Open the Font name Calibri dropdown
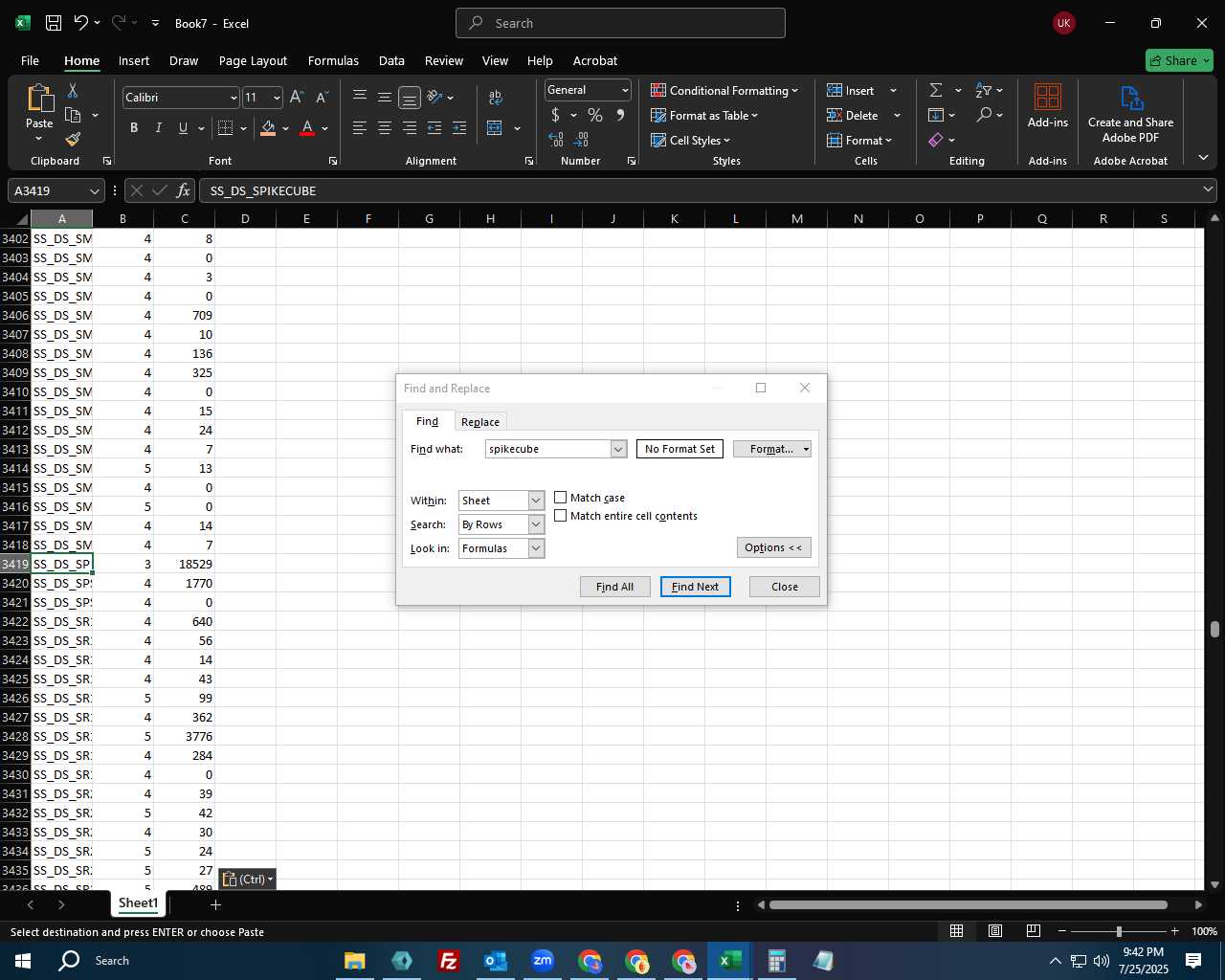 [234, 98]
